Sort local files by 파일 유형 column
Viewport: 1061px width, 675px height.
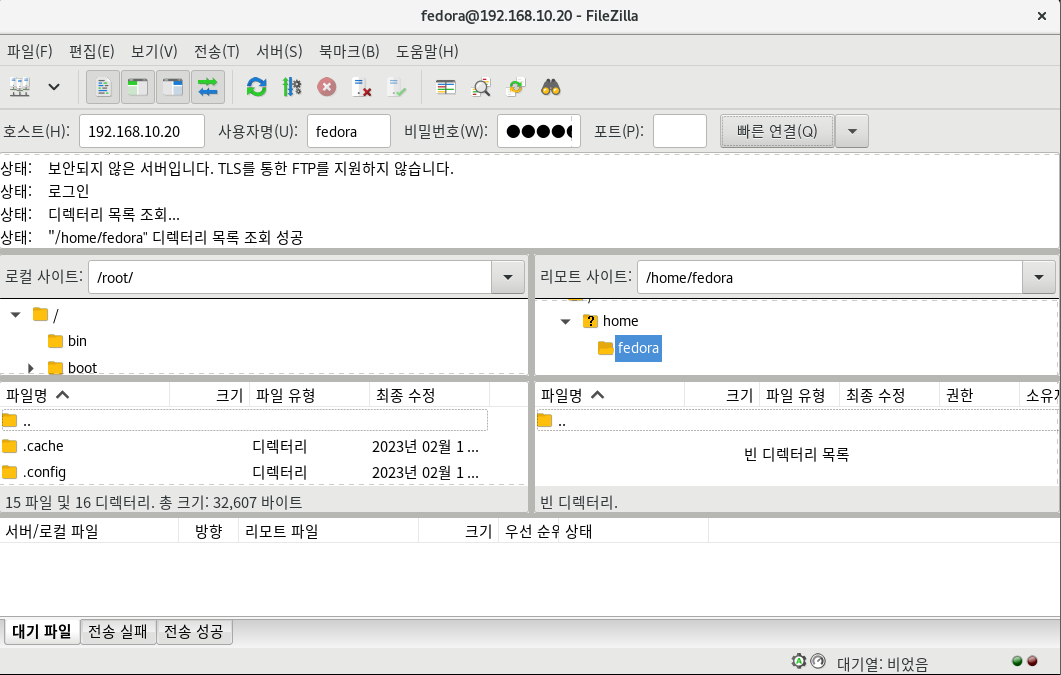pos(310,395)
